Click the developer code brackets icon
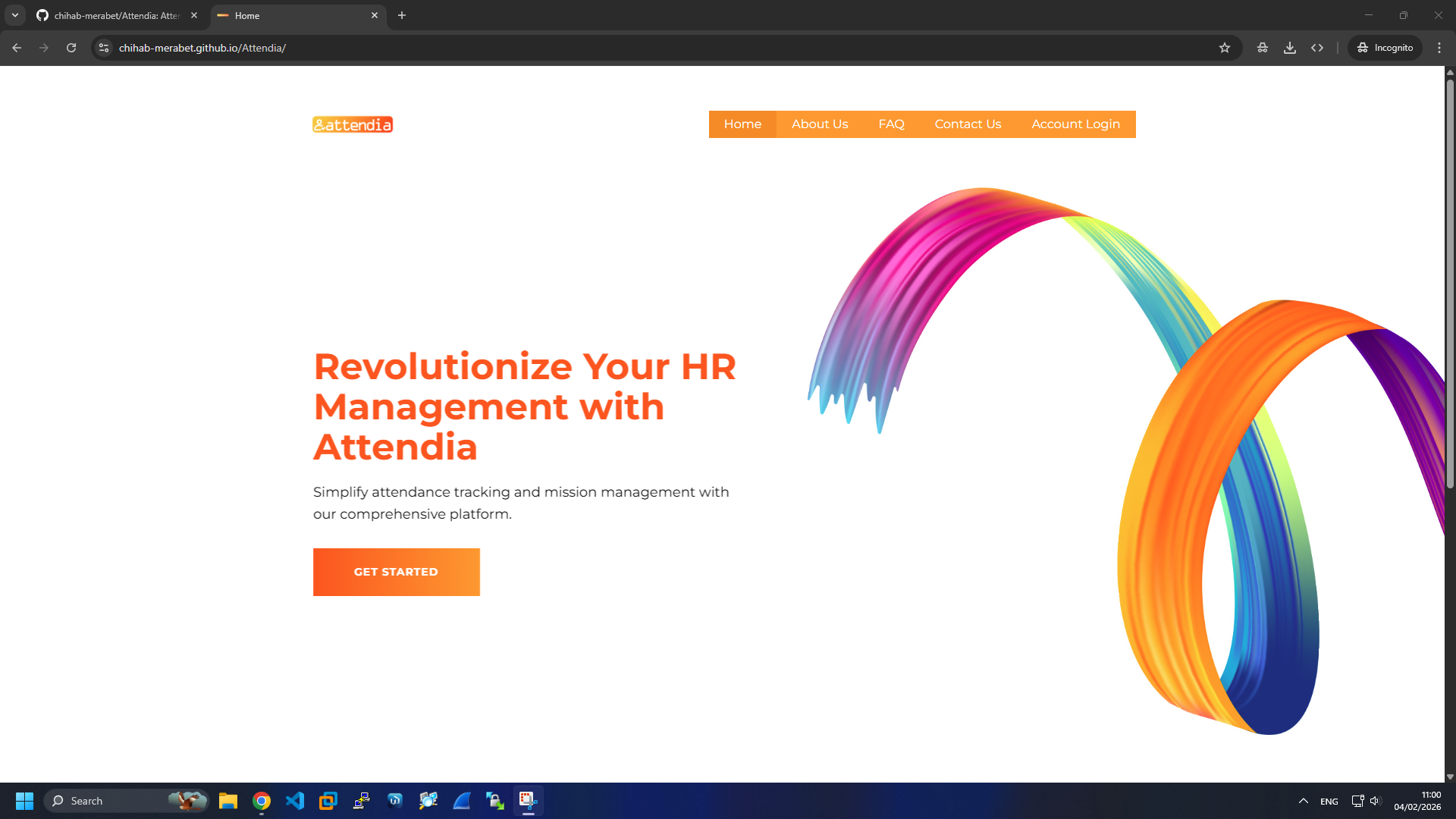Image resolution: width=1456 pixels, height=819 pixels. pyautogui.click(x=1317, y=48)
